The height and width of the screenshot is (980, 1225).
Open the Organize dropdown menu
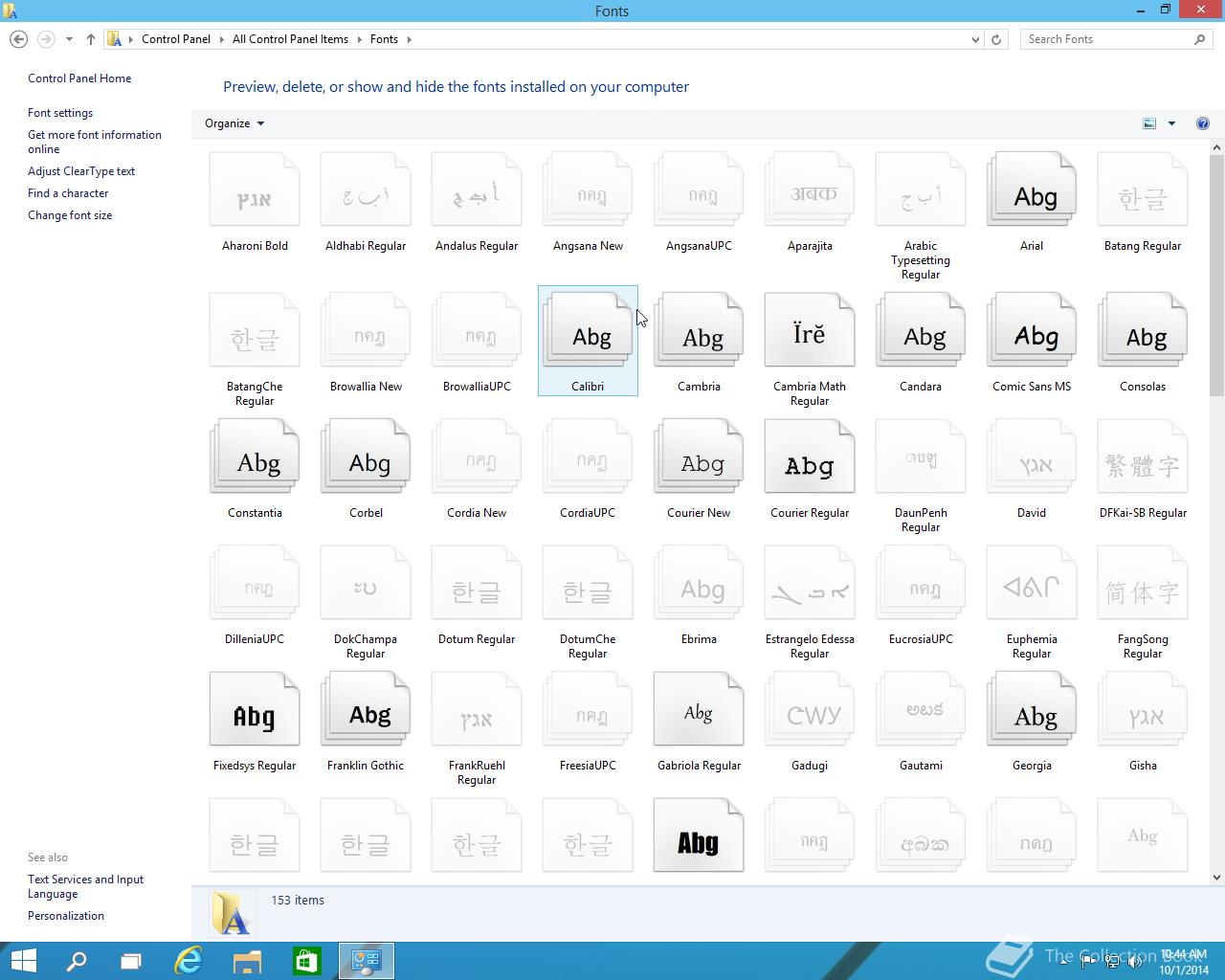pyautogui.click(x=234, y=123)
